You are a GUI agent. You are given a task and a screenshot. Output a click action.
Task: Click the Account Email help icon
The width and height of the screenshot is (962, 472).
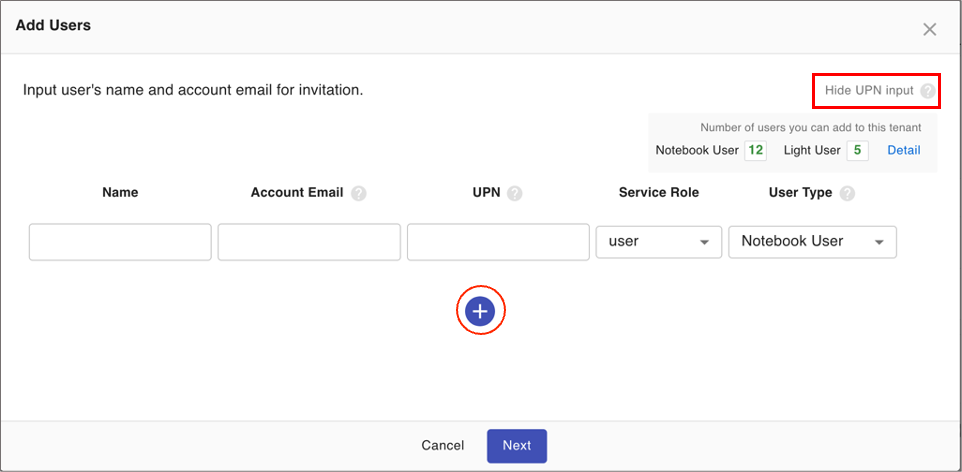pyautogui.click(x=359, y=194)
